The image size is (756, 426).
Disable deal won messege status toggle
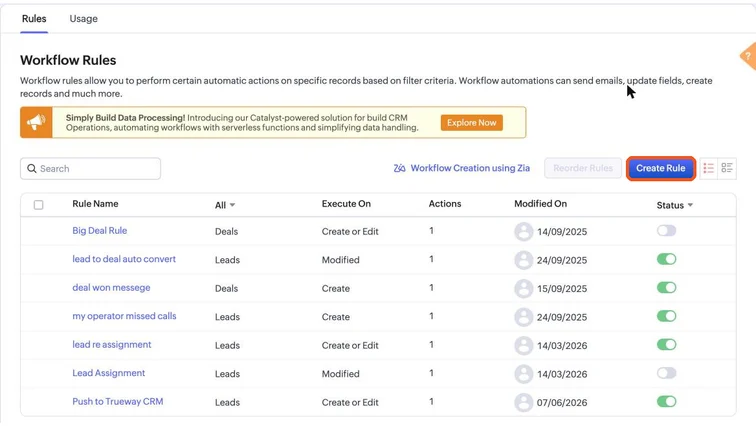666,287
